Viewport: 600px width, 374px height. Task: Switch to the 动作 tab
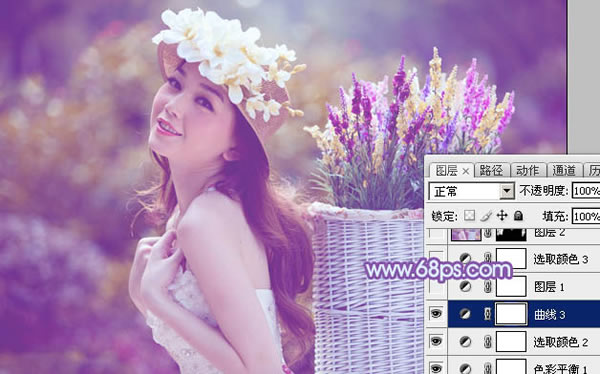pos(527,170)
